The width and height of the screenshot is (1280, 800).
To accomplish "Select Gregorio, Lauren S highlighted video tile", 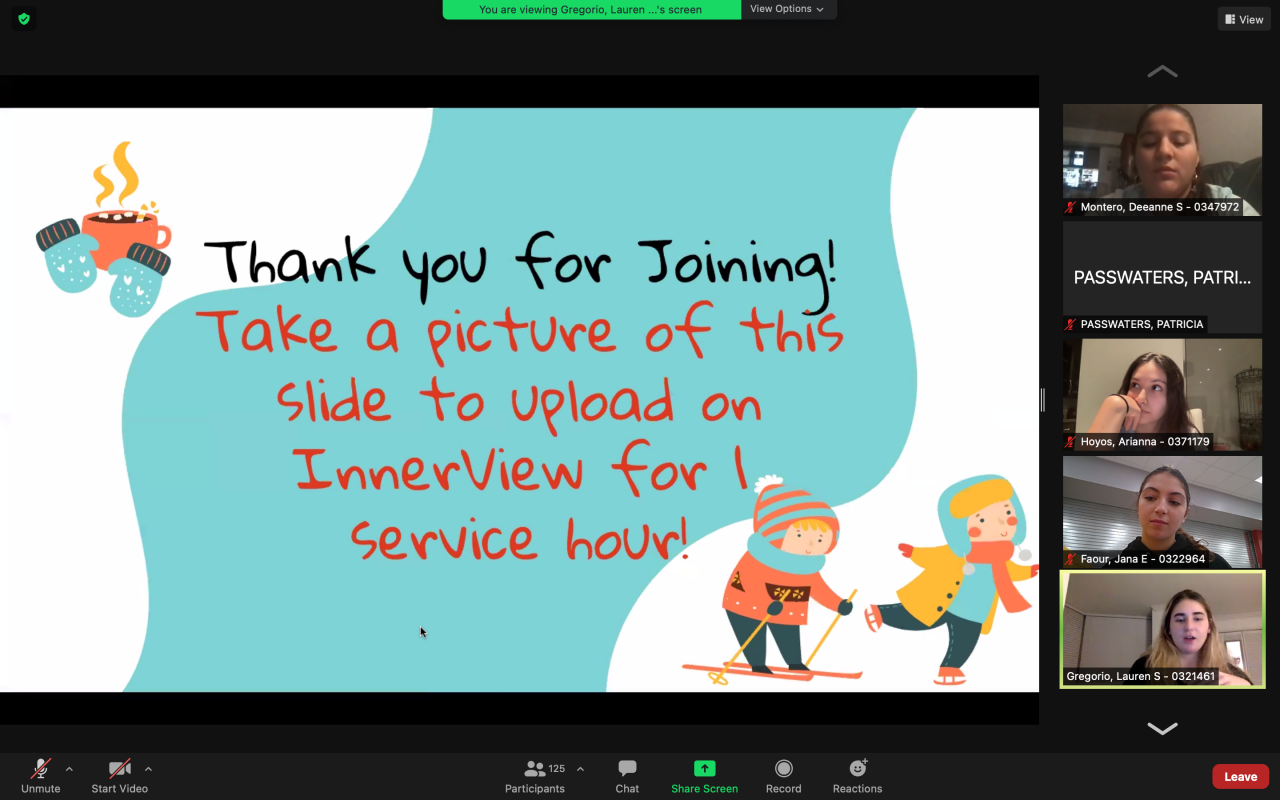I will coord(1162,629).
